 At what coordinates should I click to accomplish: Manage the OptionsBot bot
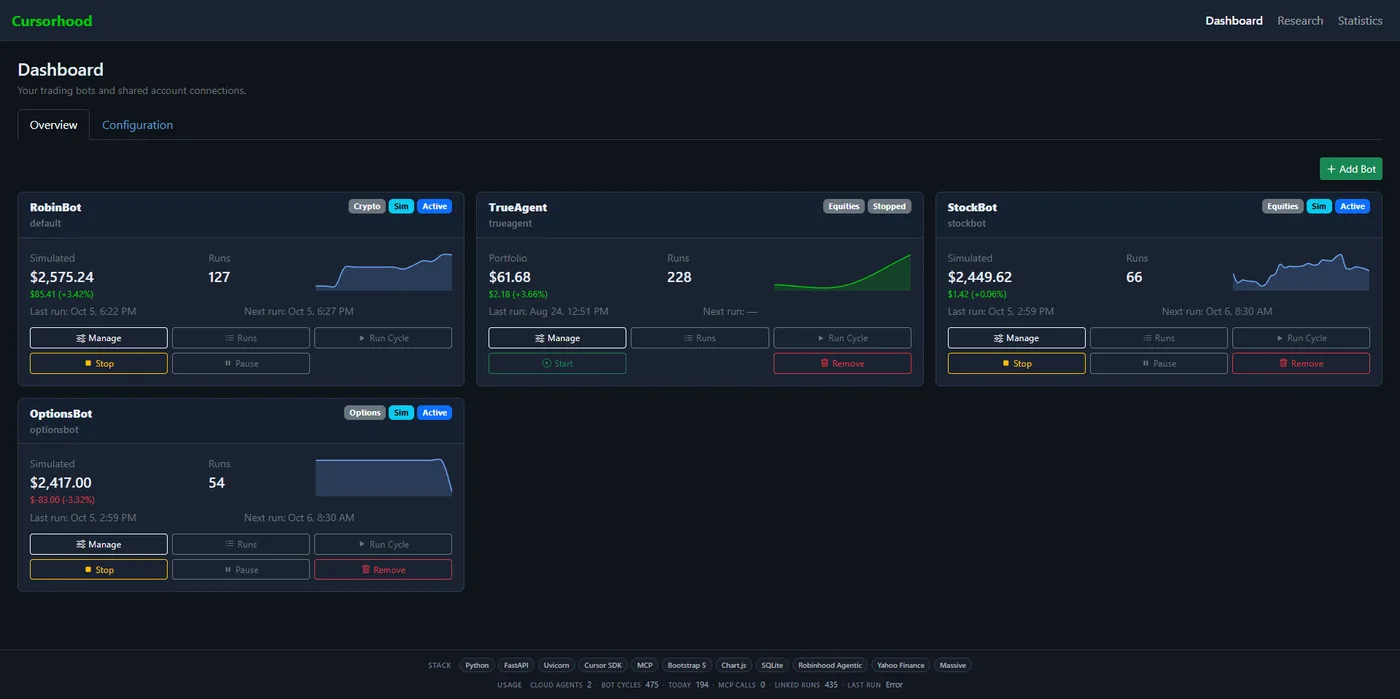click(99, 544)
